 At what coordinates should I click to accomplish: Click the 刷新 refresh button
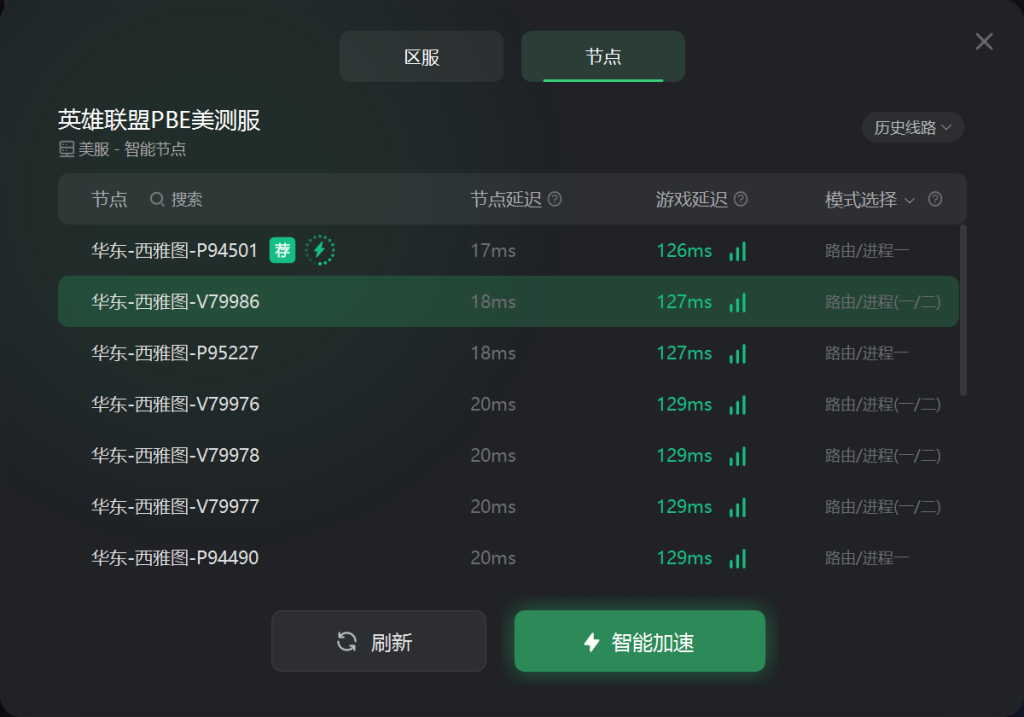coord(379,641)
